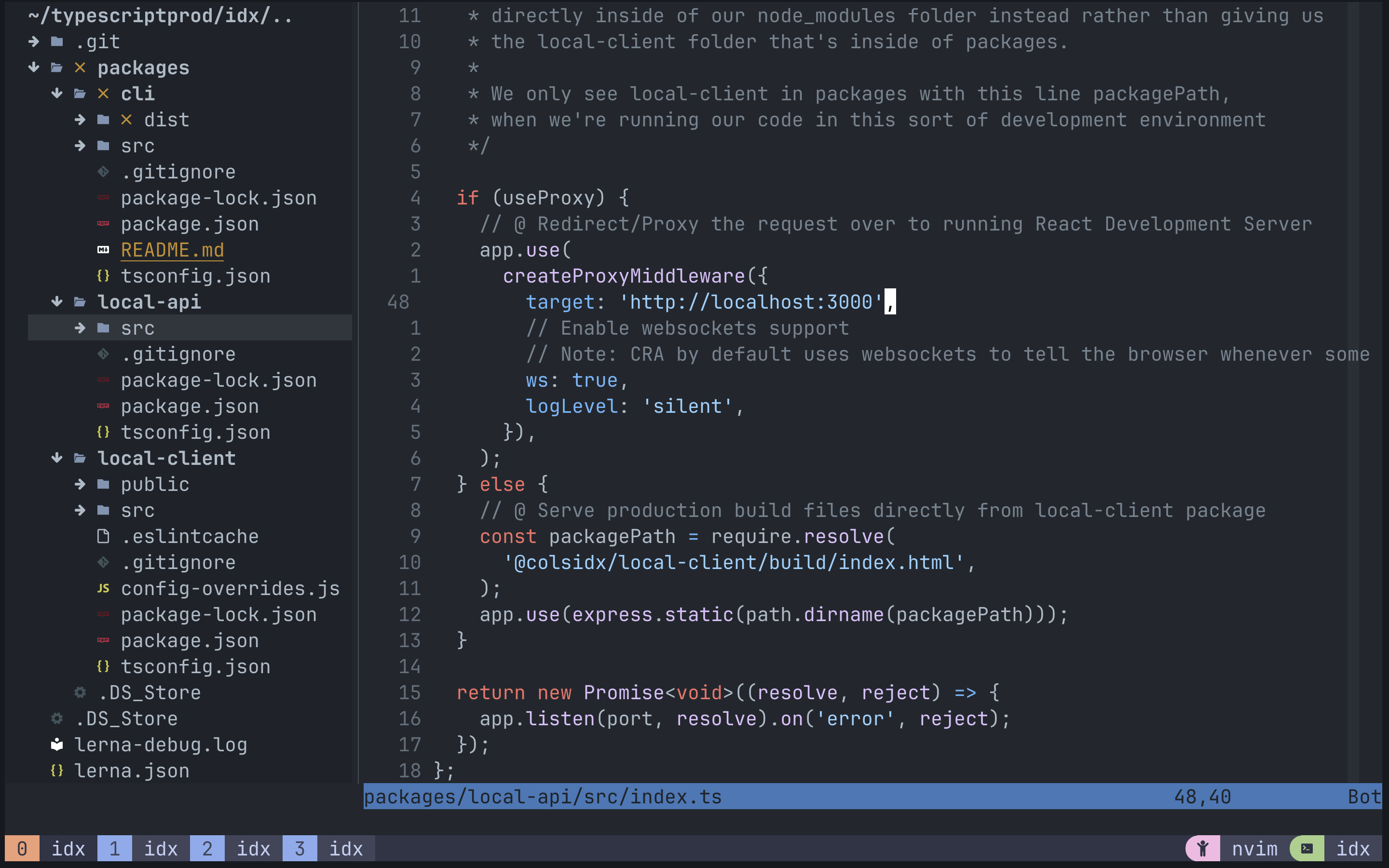Screen dimensions: 1389x868
Task: Expand the public folder in local-client
Action: click(x=80, y=484)
